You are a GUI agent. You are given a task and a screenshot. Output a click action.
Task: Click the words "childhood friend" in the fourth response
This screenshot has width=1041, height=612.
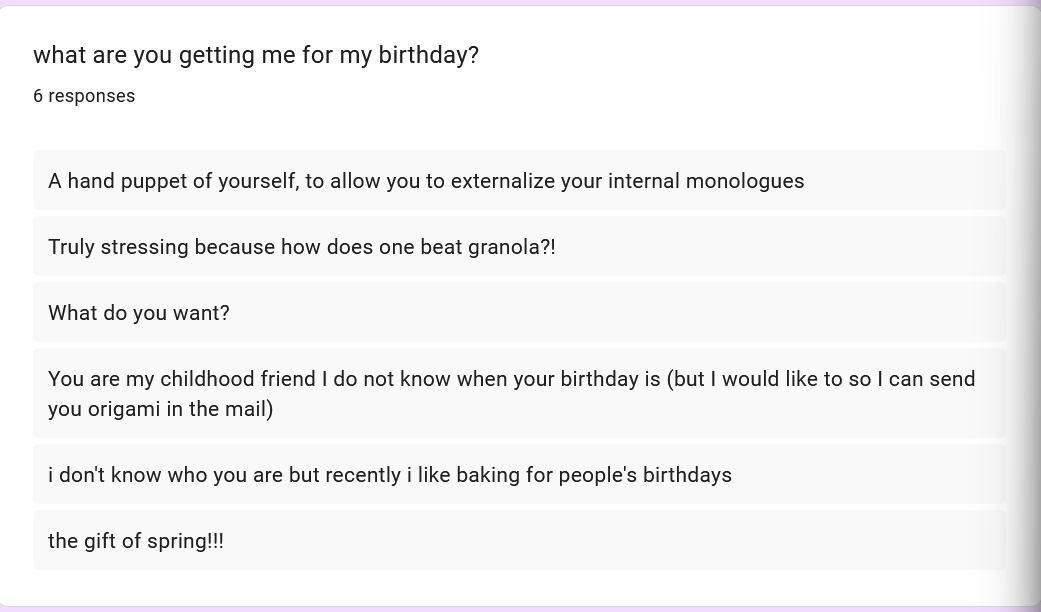click(238, 379)
